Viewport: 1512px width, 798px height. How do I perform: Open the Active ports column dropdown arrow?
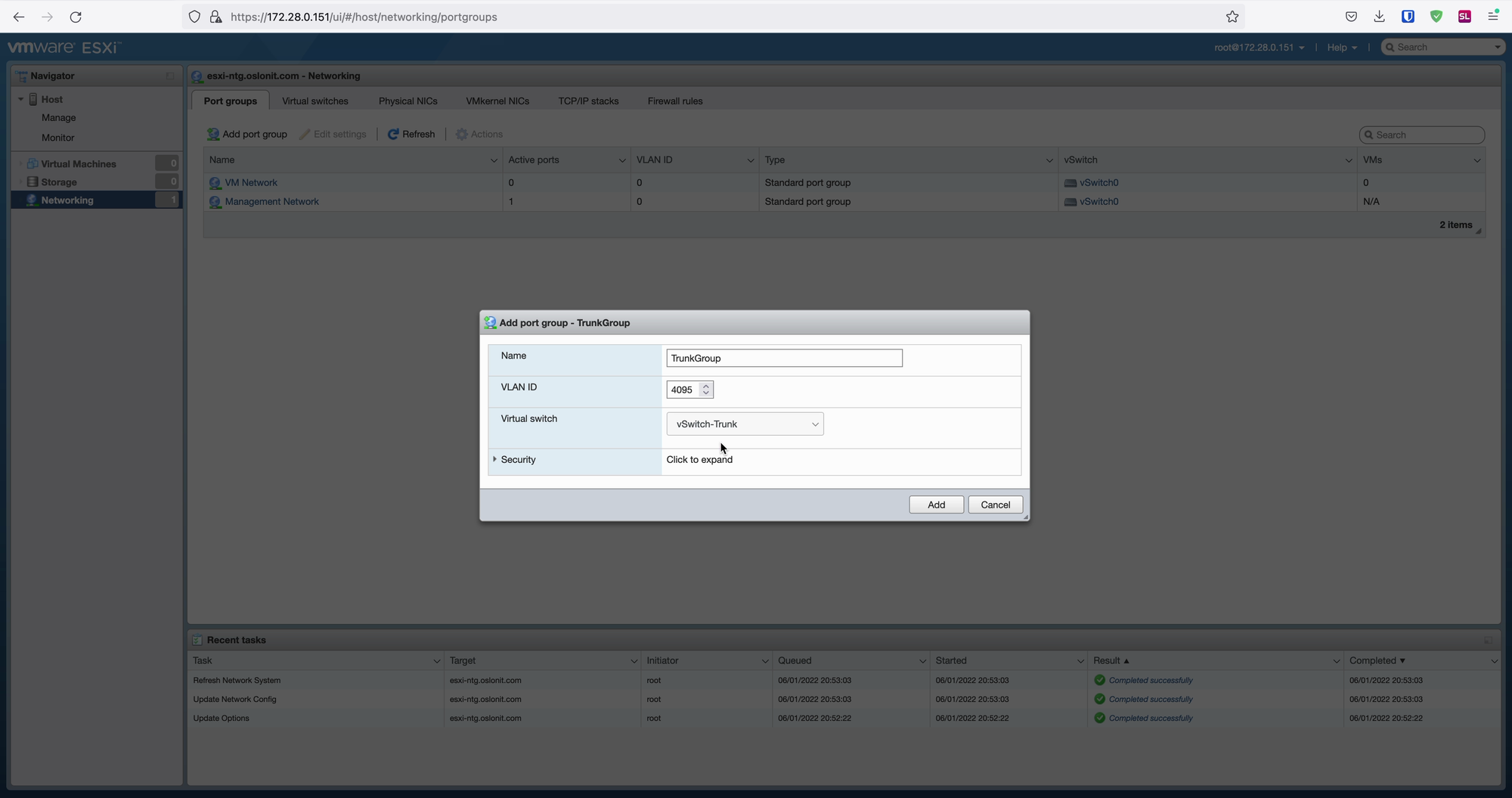pyautogui.click(x=622, y=160)
